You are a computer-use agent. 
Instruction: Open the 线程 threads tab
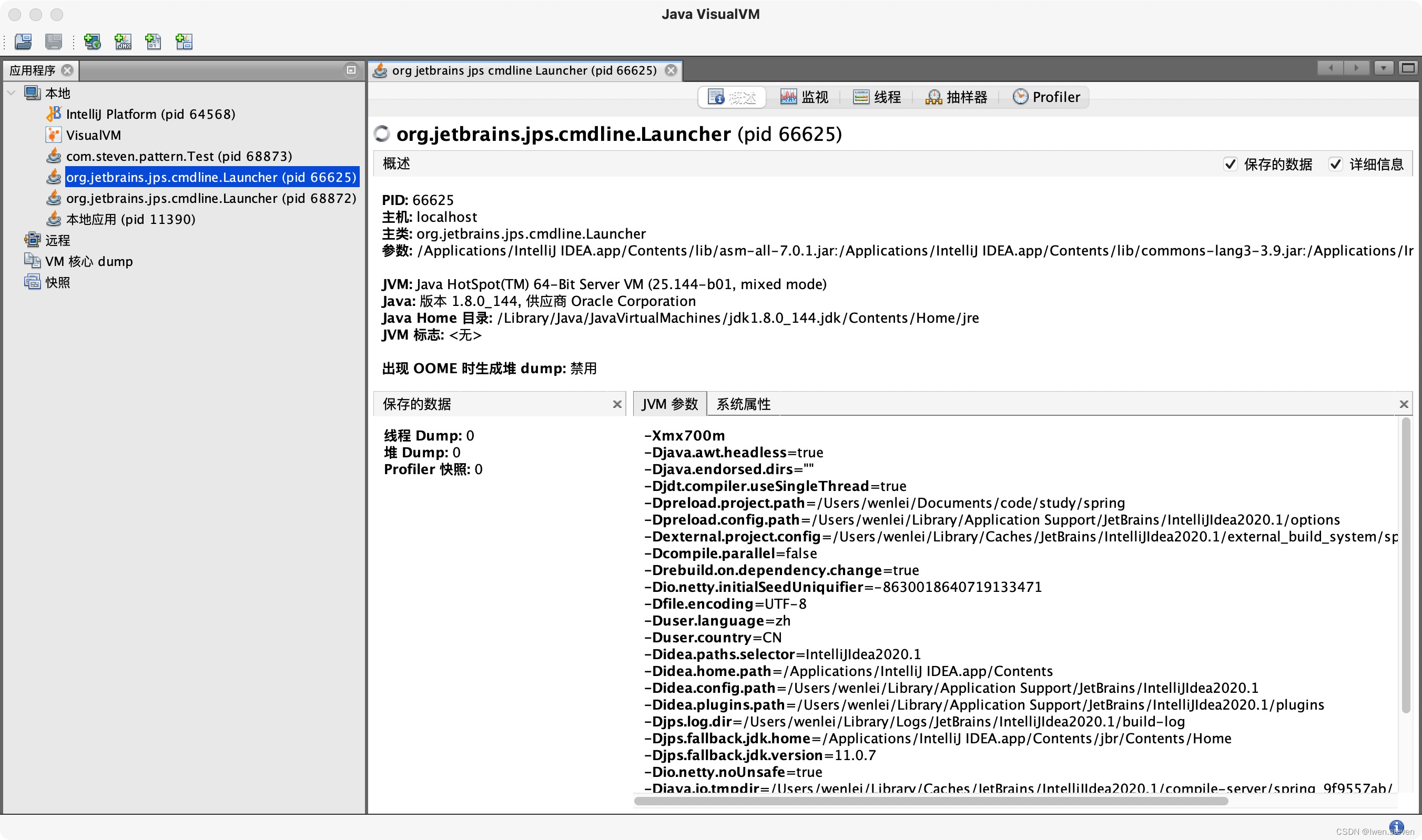point(877,97)
